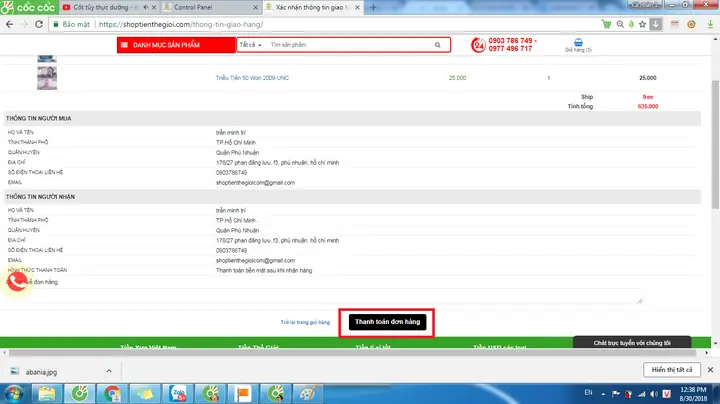Open the Cốc Cốc orange circular extension icon
This screenshot has height=404, width=720.
[x=691, y=24]
